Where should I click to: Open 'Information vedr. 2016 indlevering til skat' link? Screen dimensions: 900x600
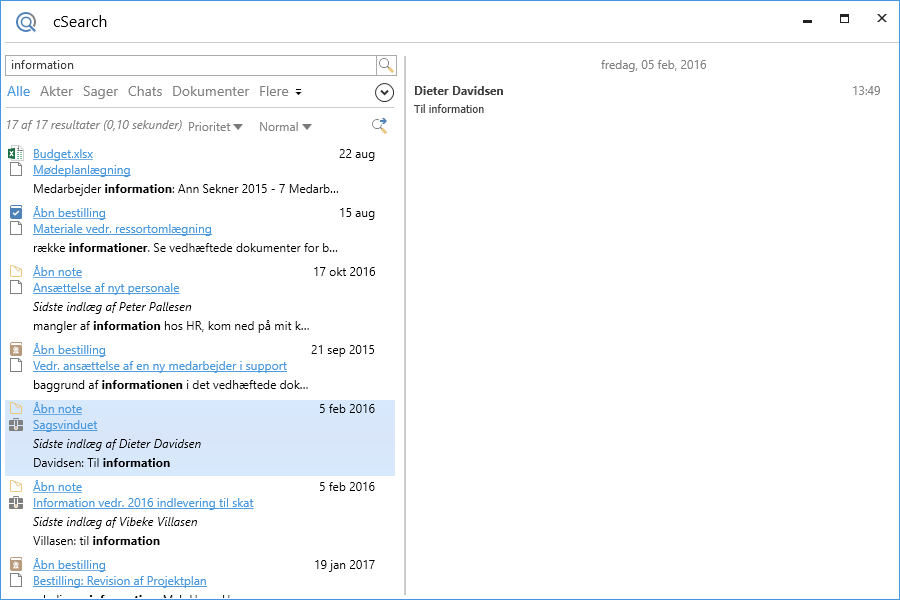pyautogui.click(x=143, y=503)
